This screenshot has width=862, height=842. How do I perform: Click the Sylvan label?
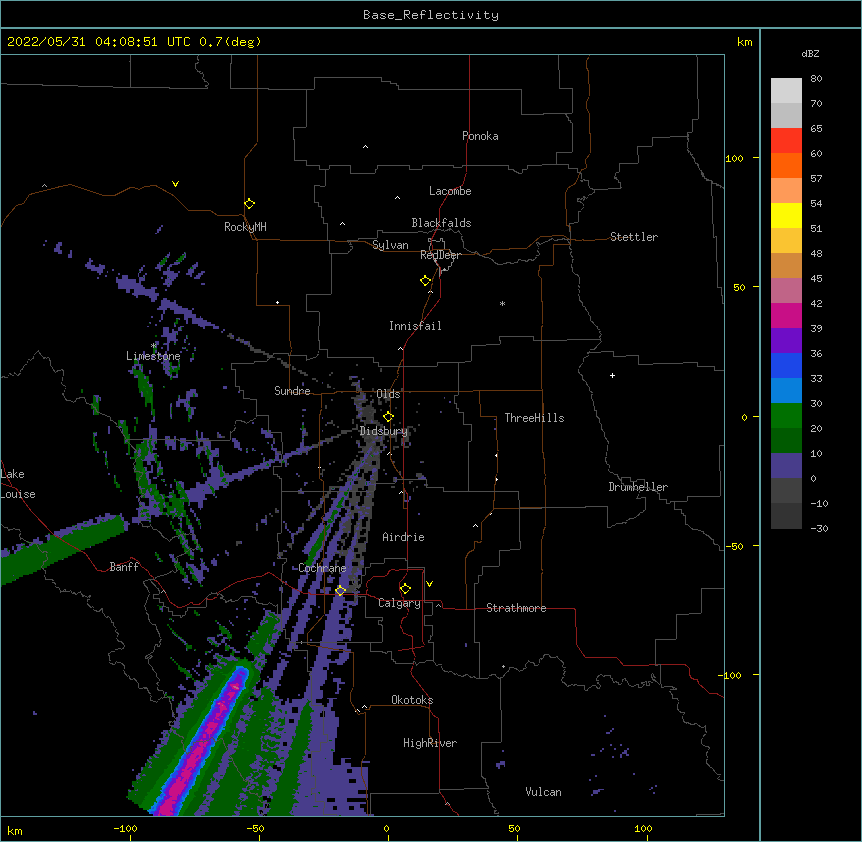pyautogui.click(x=390, y=245)
